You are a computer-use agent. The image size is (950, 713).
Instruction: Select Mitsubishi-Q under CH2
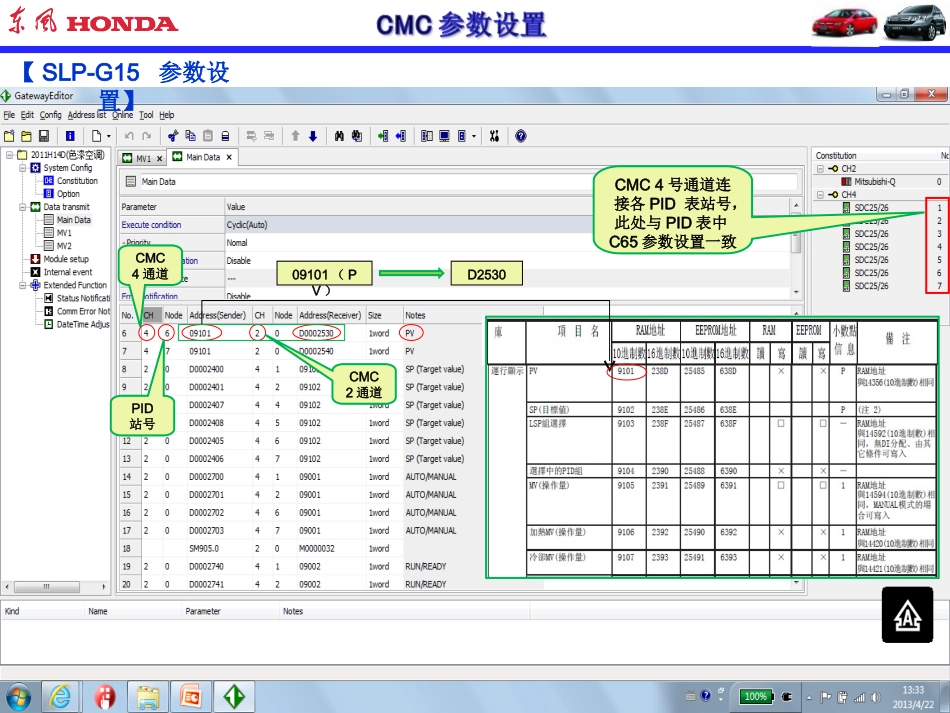[874, 182]
